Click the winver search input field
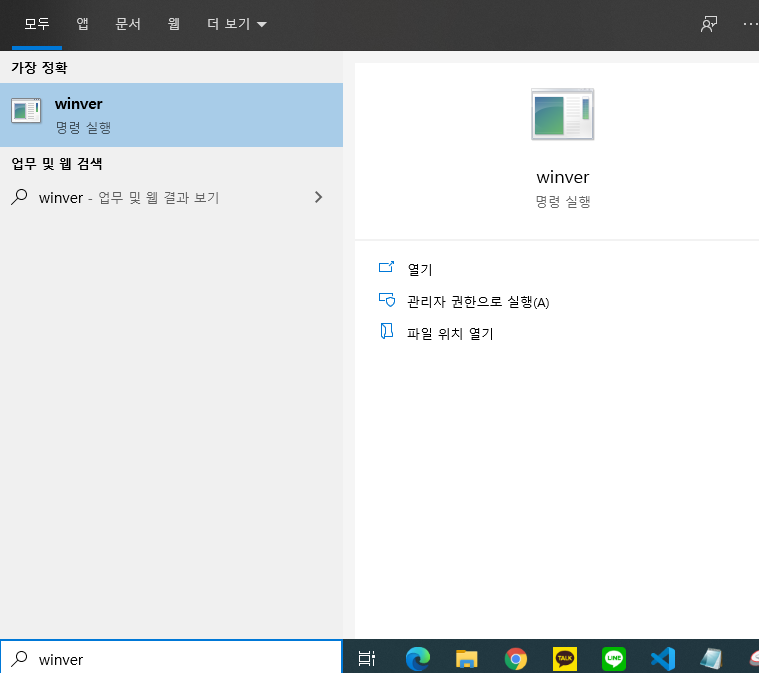Screen dimensions: 759x673 [x=171, y=658]
